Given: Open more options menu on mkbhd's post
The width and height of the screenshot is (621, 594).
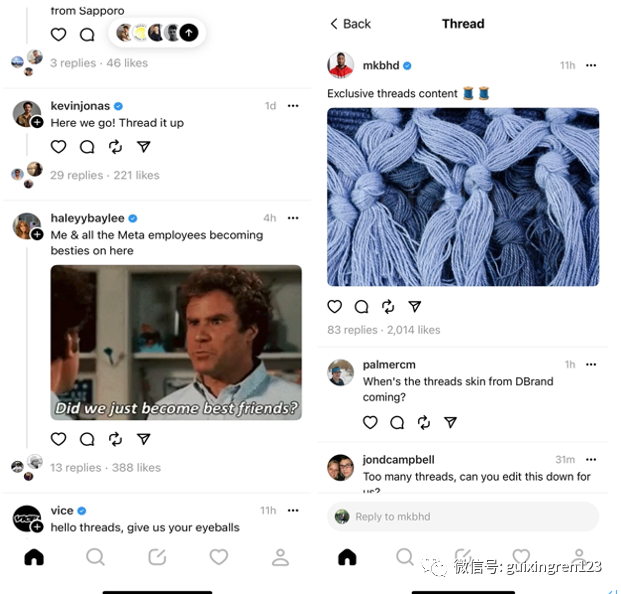Looking at the screenshot, I should point(591,65).
